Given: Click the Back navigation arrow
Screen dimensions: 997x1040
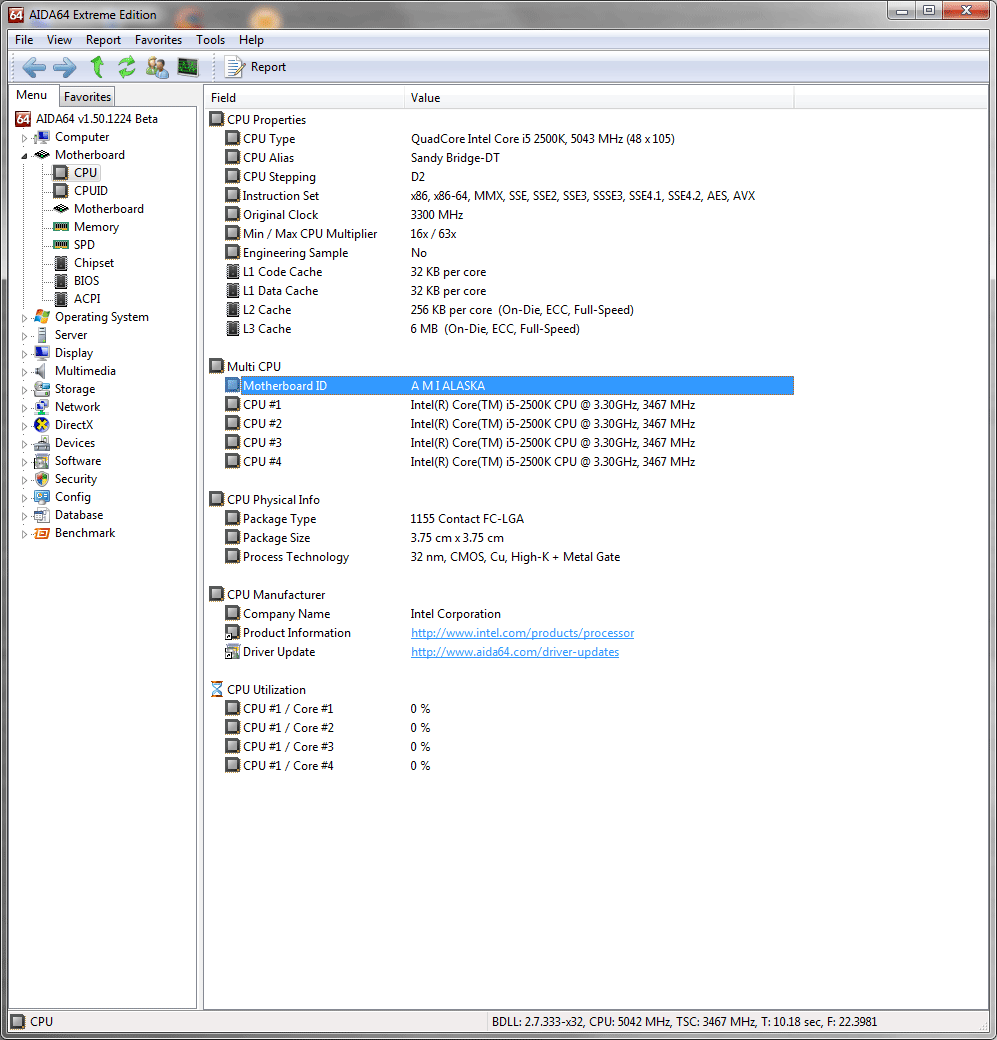Looking at the screenshot, I should (x=34, y=67).
